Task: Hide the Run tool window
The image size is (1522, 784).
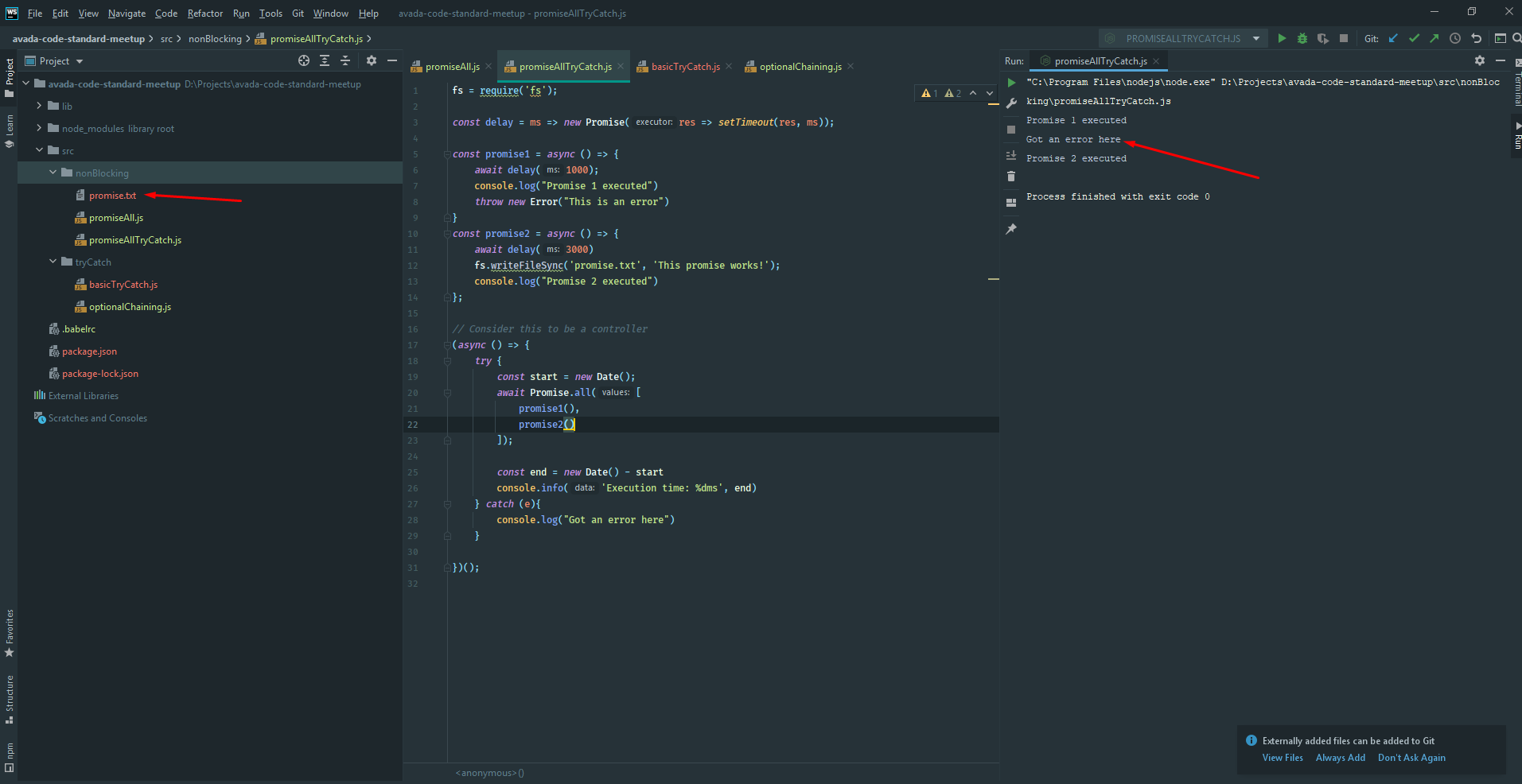Action: point(1501,60)
